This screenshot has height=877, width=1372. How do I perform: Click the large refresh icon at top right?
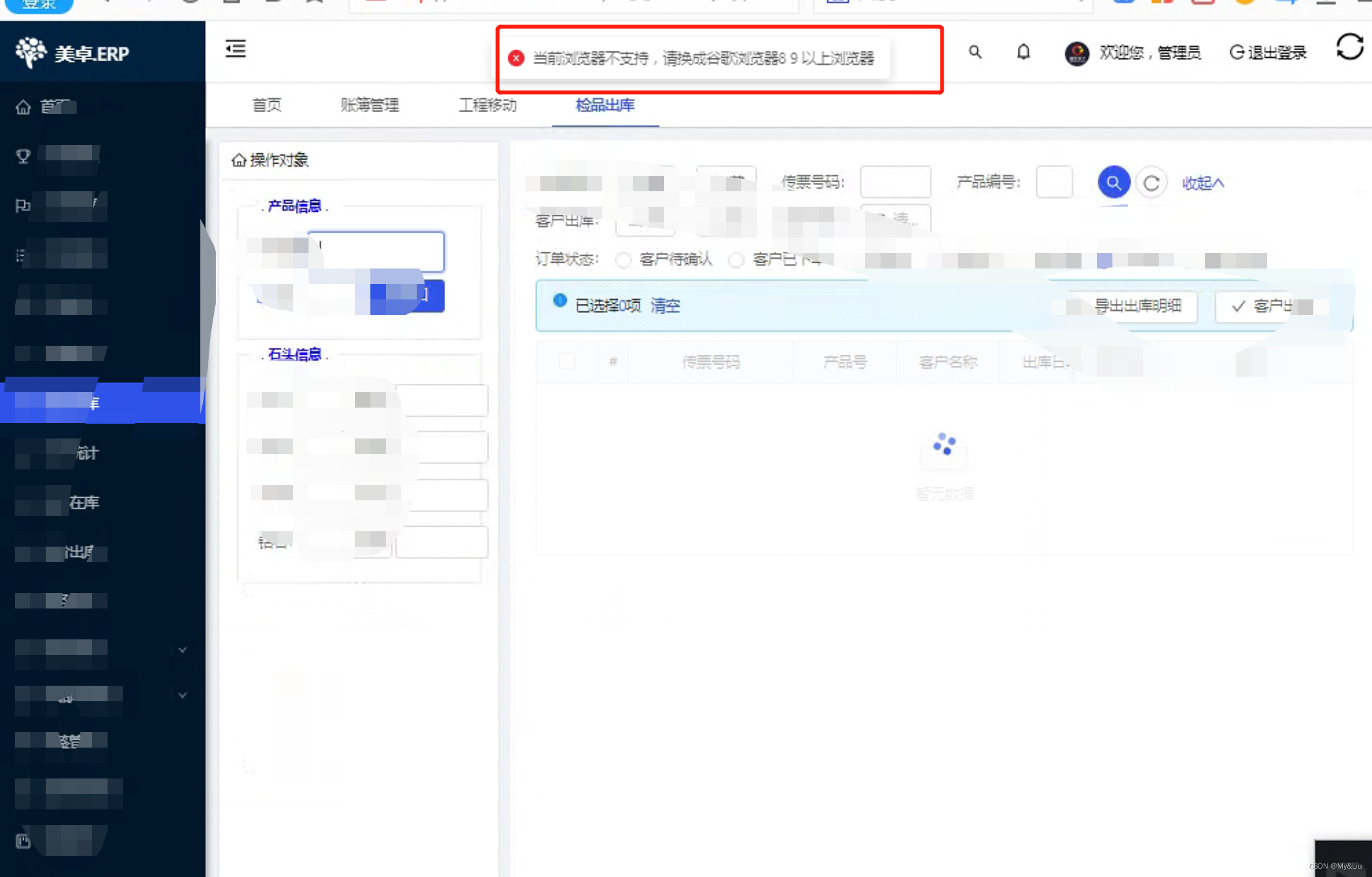point(1349,47)
